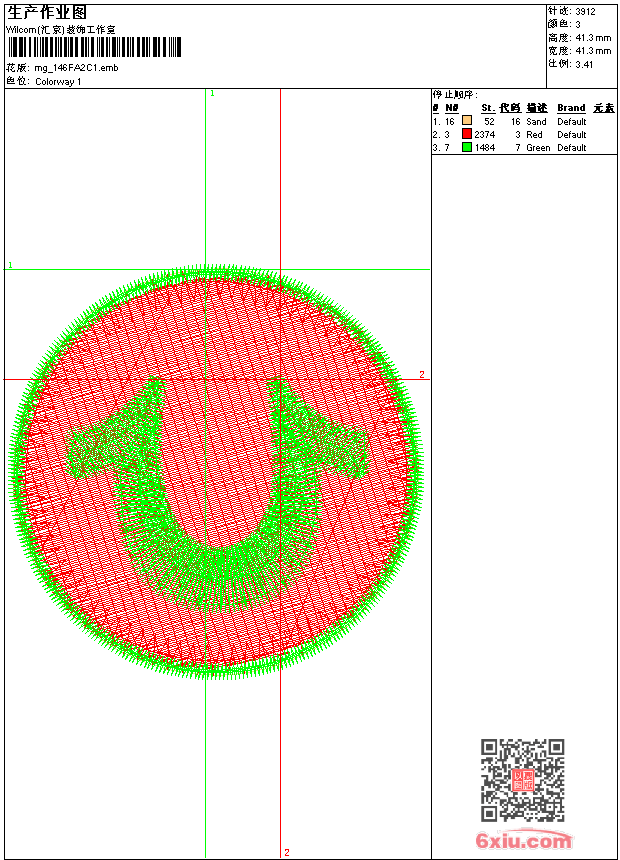Image resolution: width=620 pixels, height=860 pixels.
Task: Click the Green color swatch
Action: 467,147
